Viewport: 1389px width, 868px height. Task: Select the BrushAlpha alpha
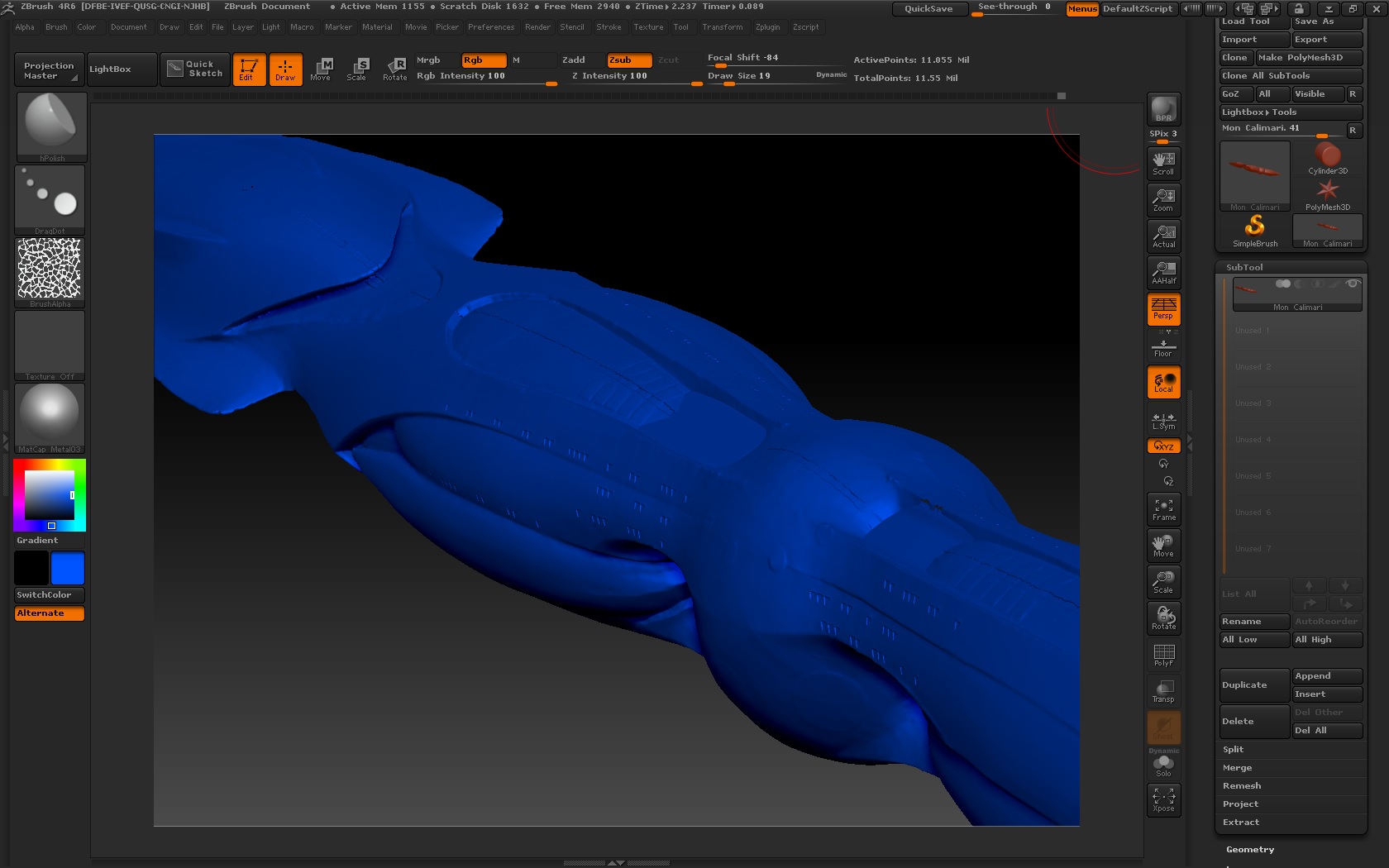[x=49, y=270]
